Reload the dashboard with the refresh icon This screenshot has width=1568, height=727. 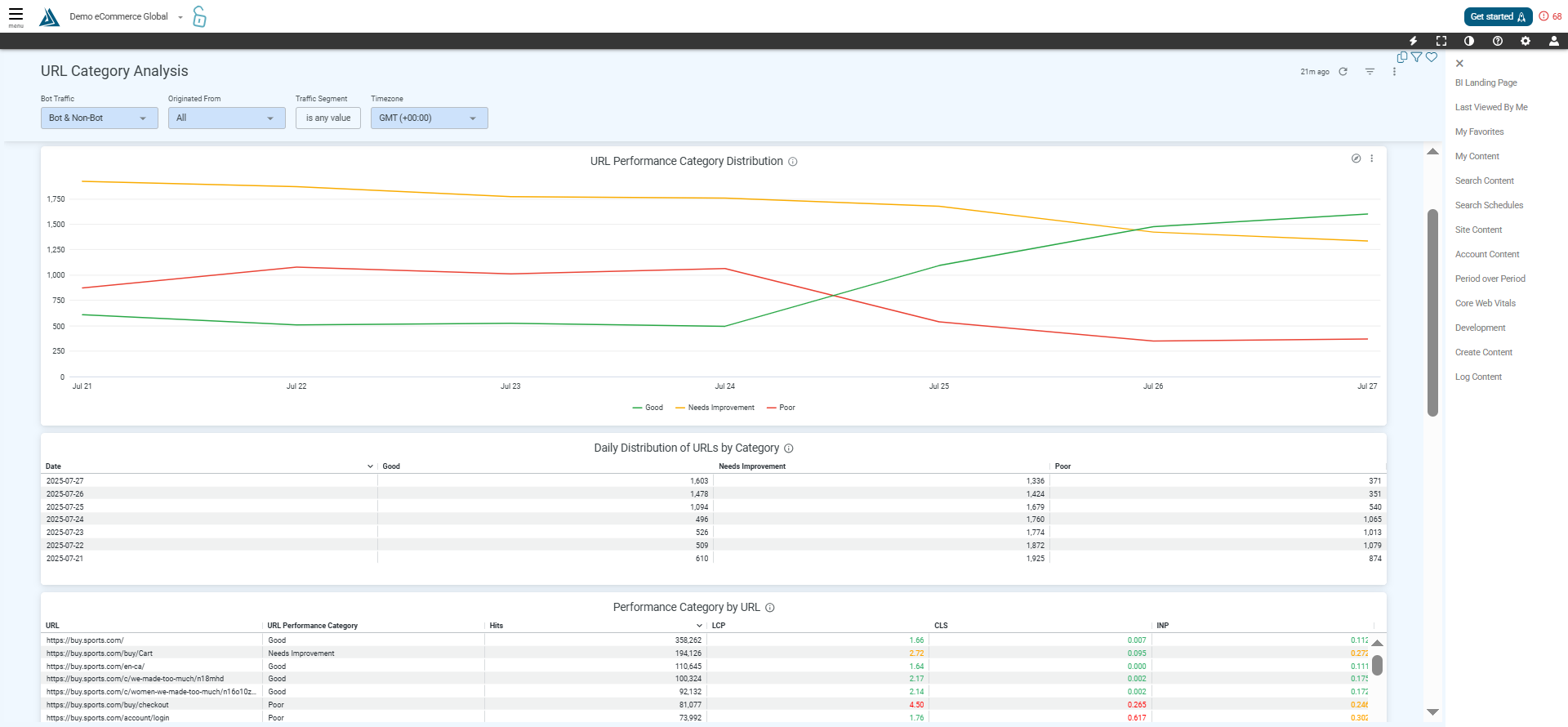1343,72
